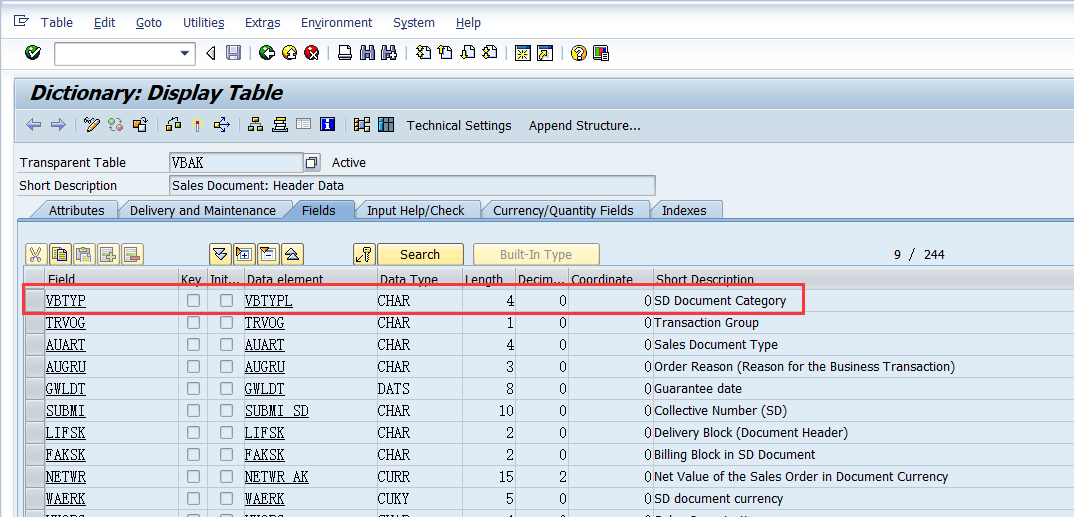Screen dimensions: 1074x517
Task: Toggle Initial Values checkbox for AUGRU row
Action: pos(226,366)
